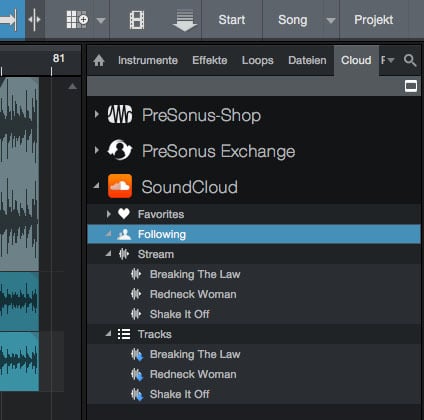Select the lower teal audio clip
Screen dimensions: 424x420
(19, 361)
